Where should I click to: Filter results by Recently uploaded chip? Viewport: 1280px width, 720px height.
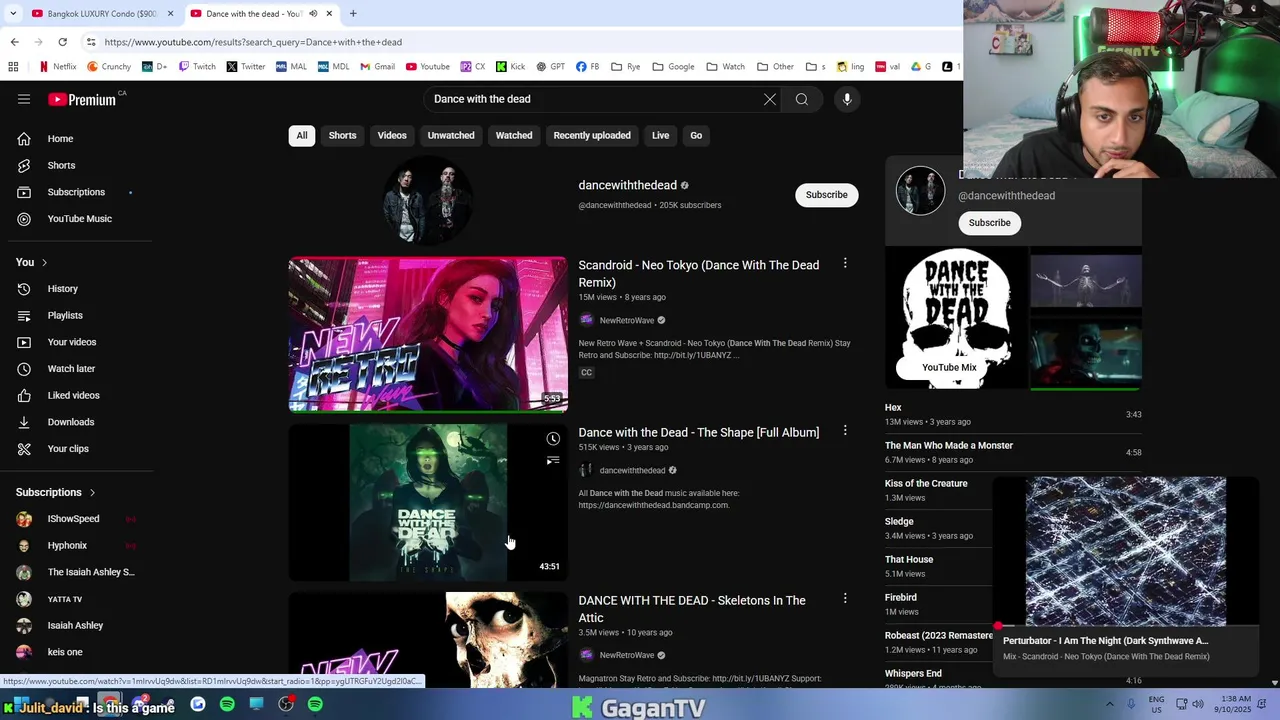pyautogui.click(x=592, y=135)
